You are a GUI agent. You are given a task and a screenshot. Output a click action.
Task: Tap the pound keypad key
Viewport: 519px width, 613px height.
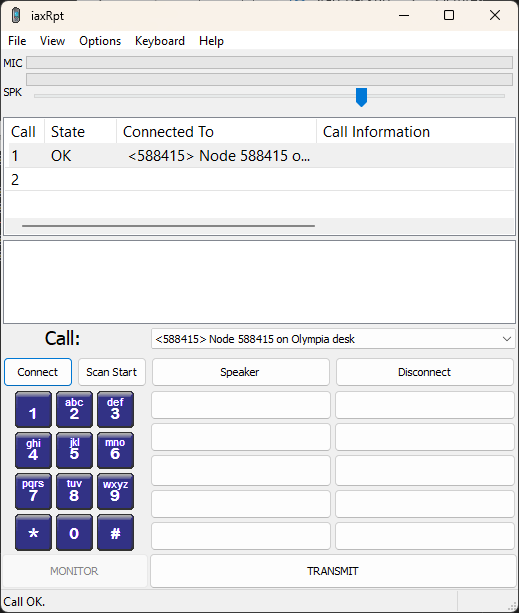(115, 532)
